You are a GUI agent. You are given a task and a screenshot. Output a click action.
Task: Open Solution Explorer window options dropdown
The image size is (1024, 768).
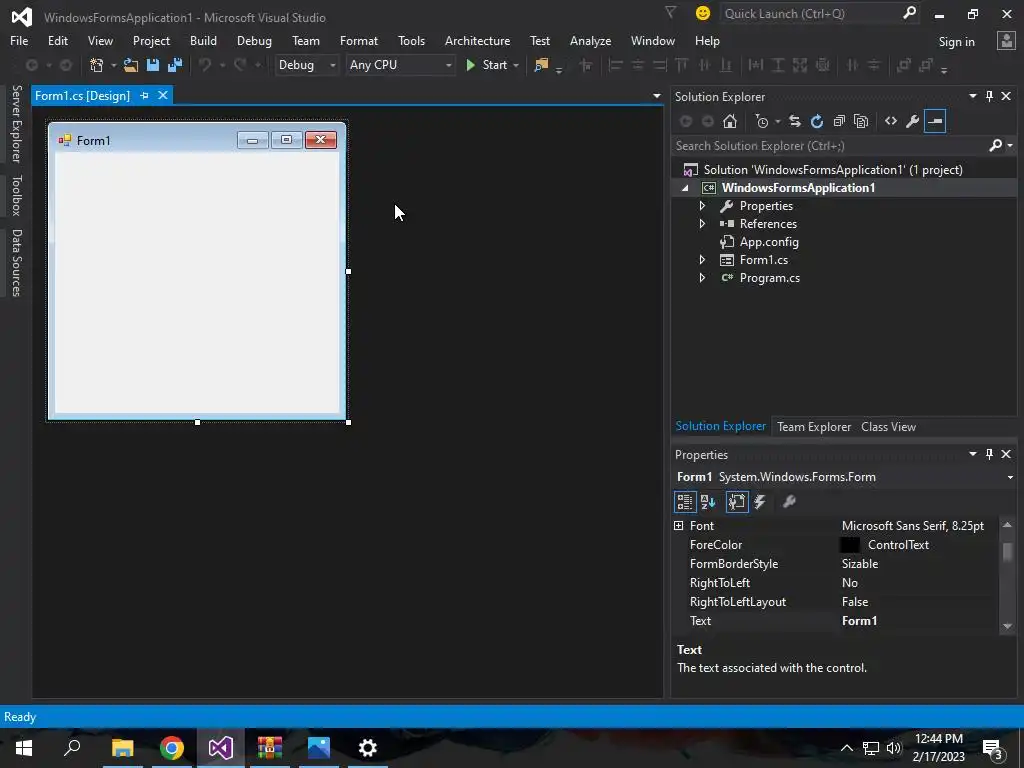tap(972, 96)
